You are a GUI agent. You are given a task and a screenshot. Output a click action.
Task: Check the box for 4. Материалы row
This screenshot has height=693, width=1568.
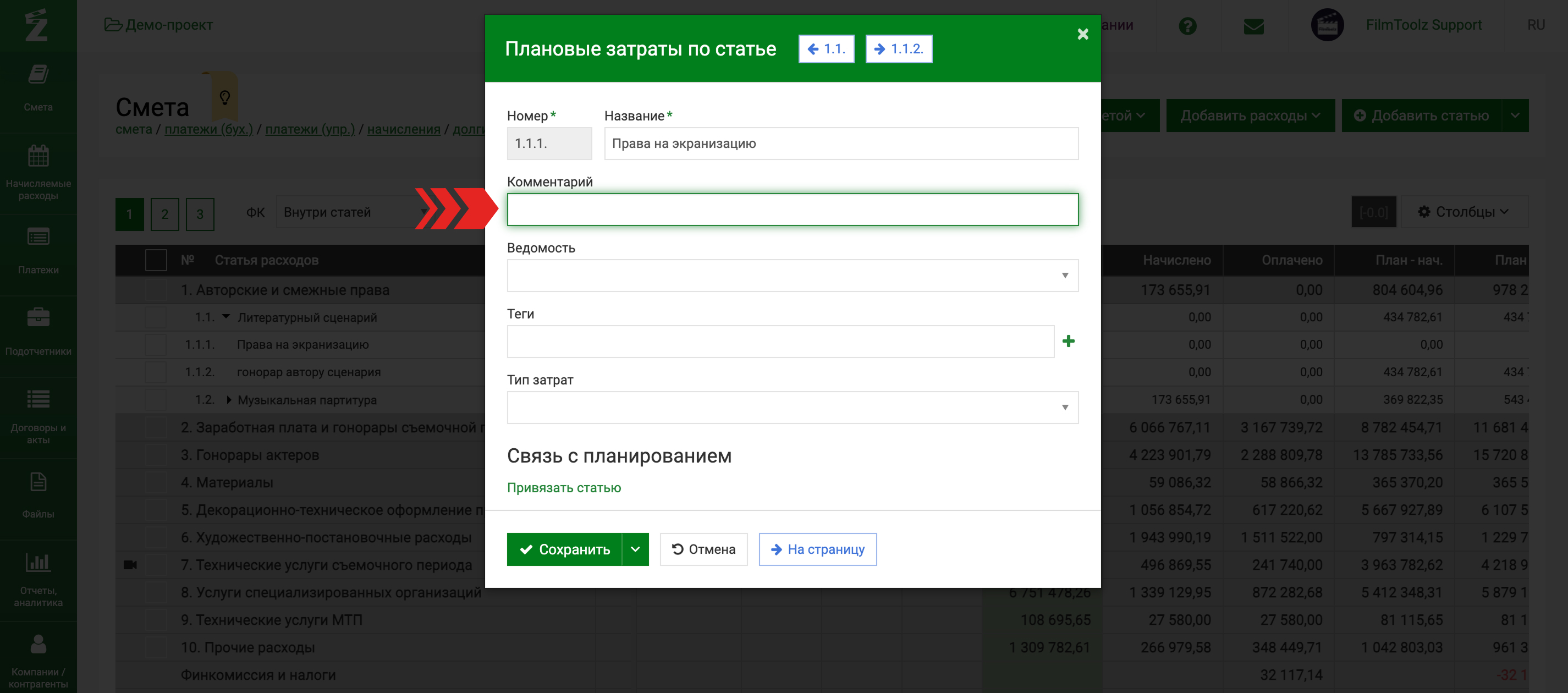pos(156,482)
